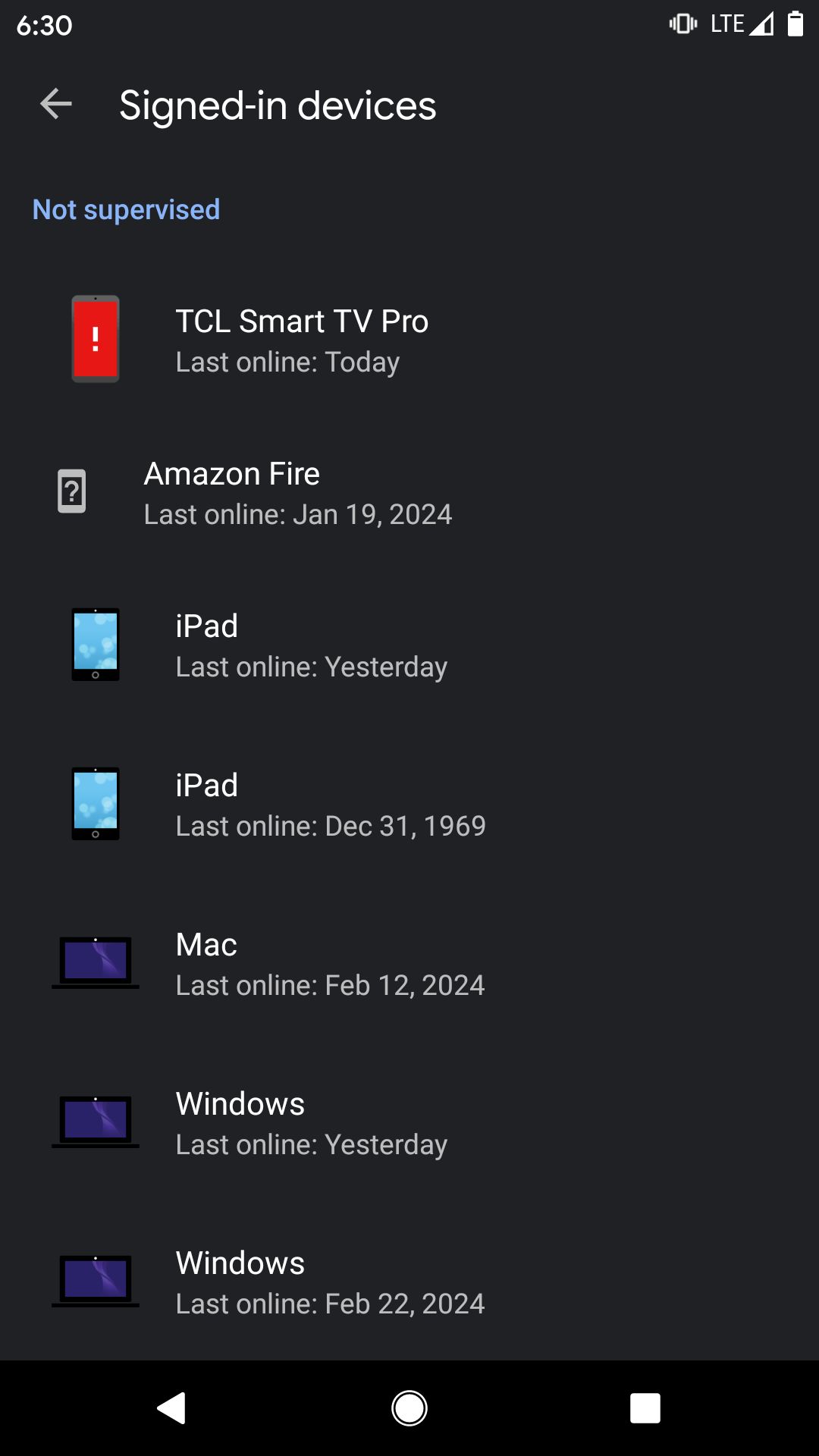Tap laptop icon for Windows last online Yesterday
The width and height of the screenshot is (819, 1456).
point(96,1122)
